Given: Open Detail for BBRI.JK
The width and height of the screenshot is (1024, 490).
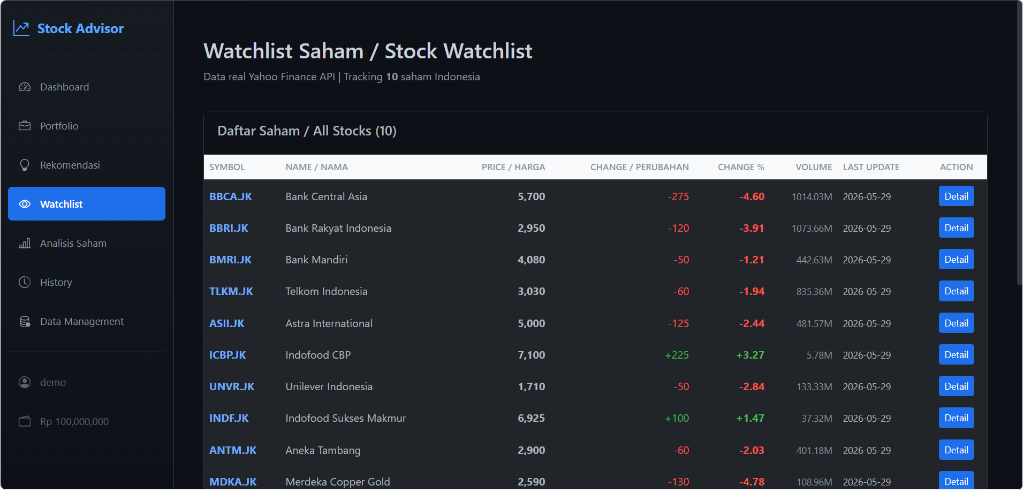Looking at the screenshot, I should tap(956, 227).
